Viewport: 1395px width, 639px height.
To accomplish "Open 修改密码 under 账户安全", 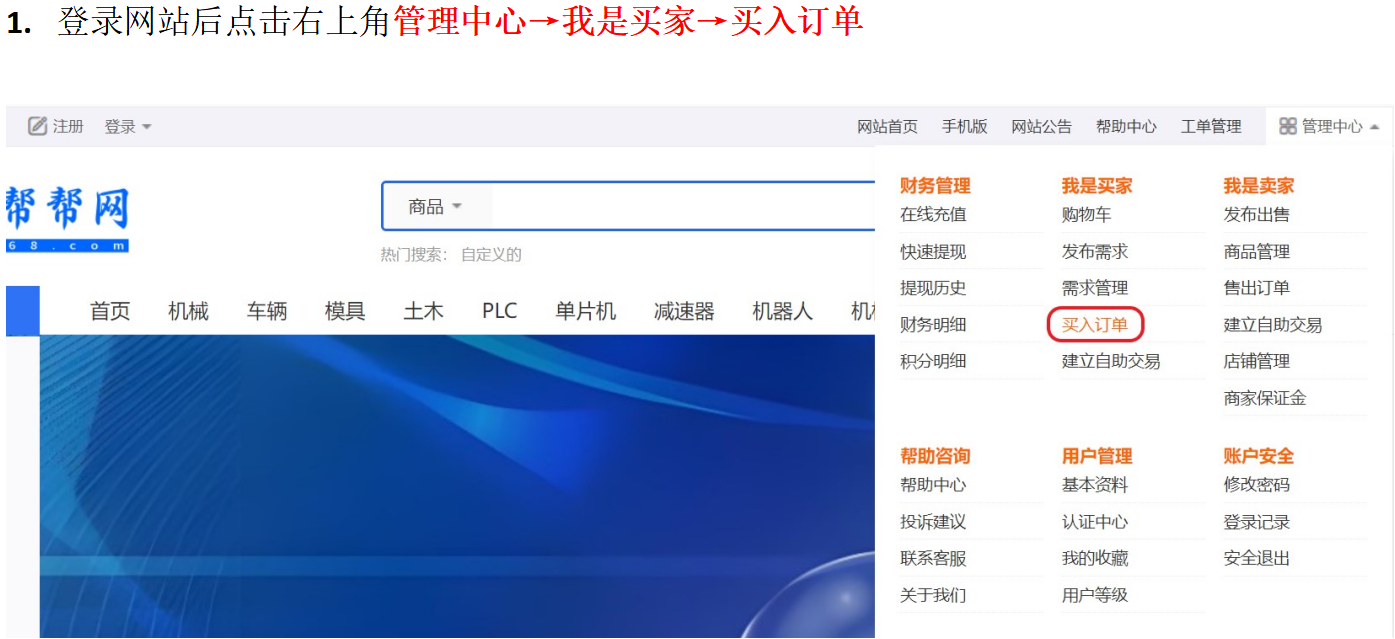I will pos(1256,484).
